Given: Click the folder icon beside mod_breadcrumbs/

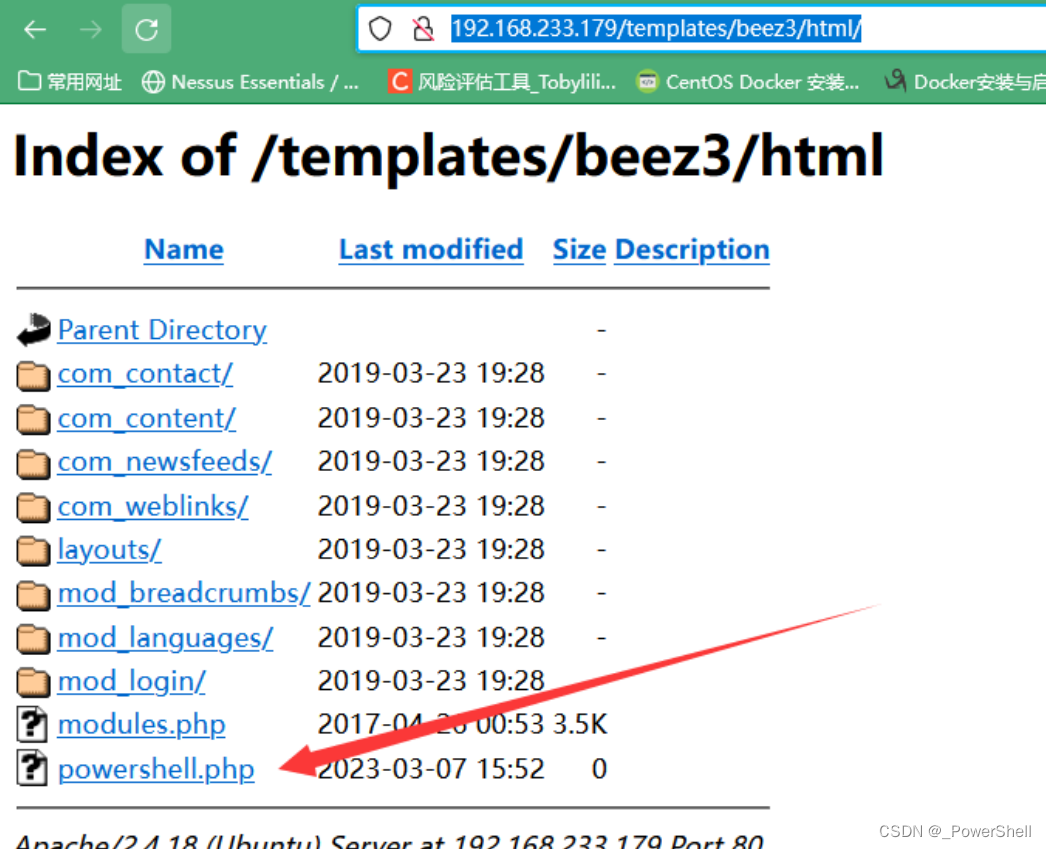Looking at the screenshot, I should 33,595.
